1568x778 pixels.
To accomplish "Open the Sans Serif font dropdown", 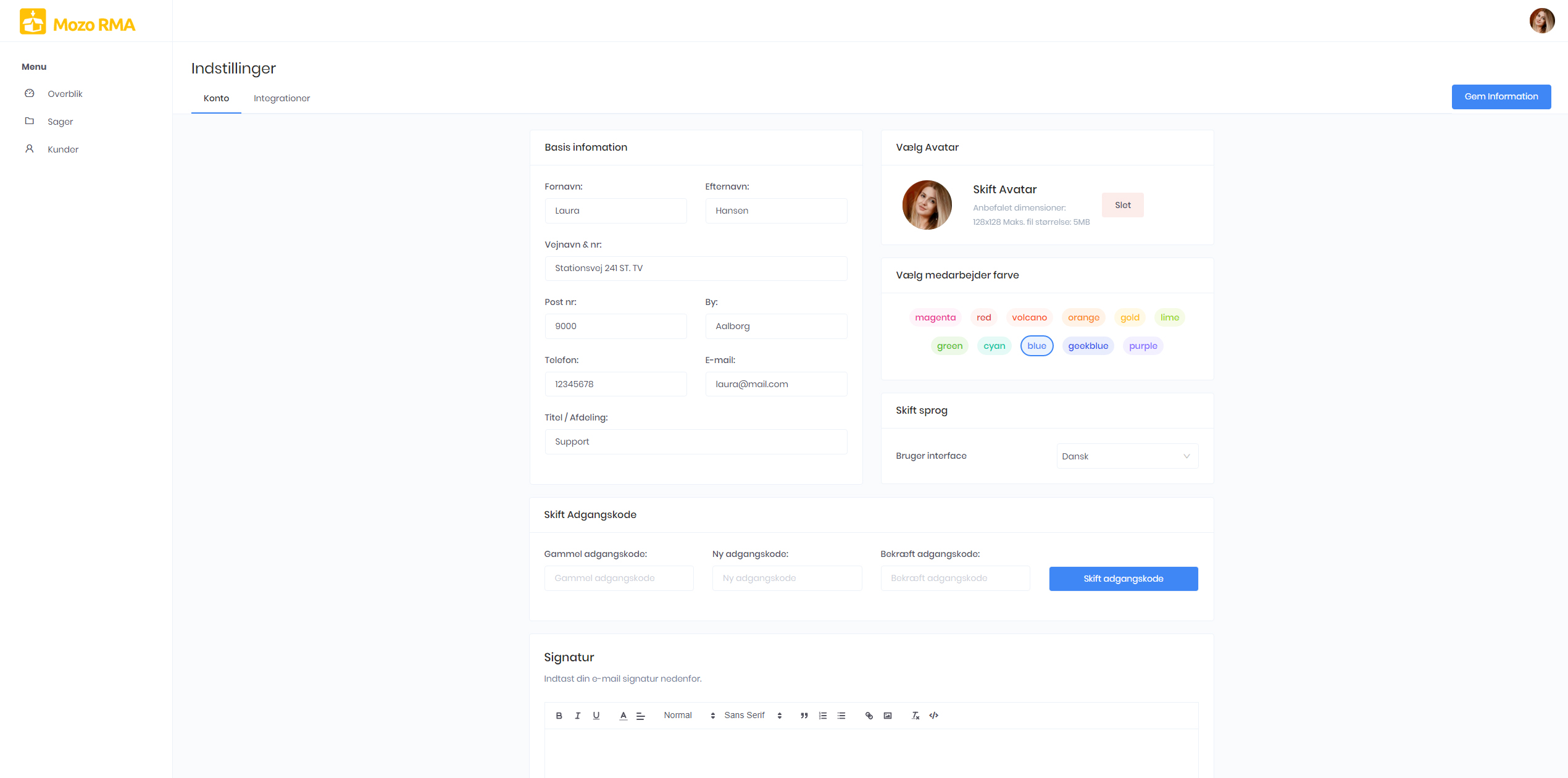I will click(x=753, y=716).
